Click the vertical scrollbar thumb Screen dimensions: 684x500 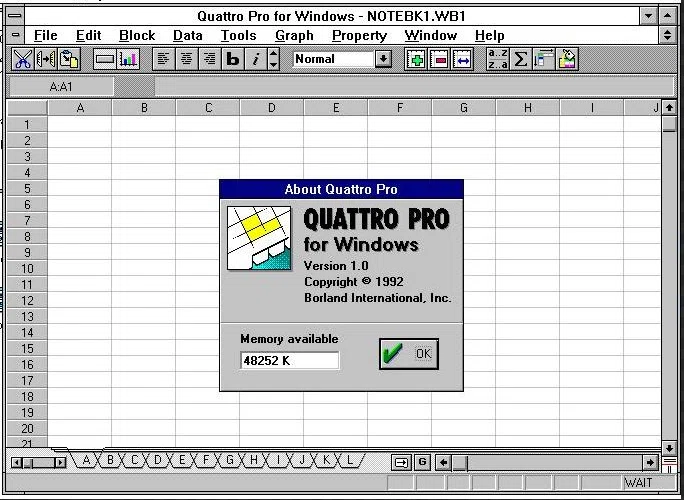(x=669, y=123)
